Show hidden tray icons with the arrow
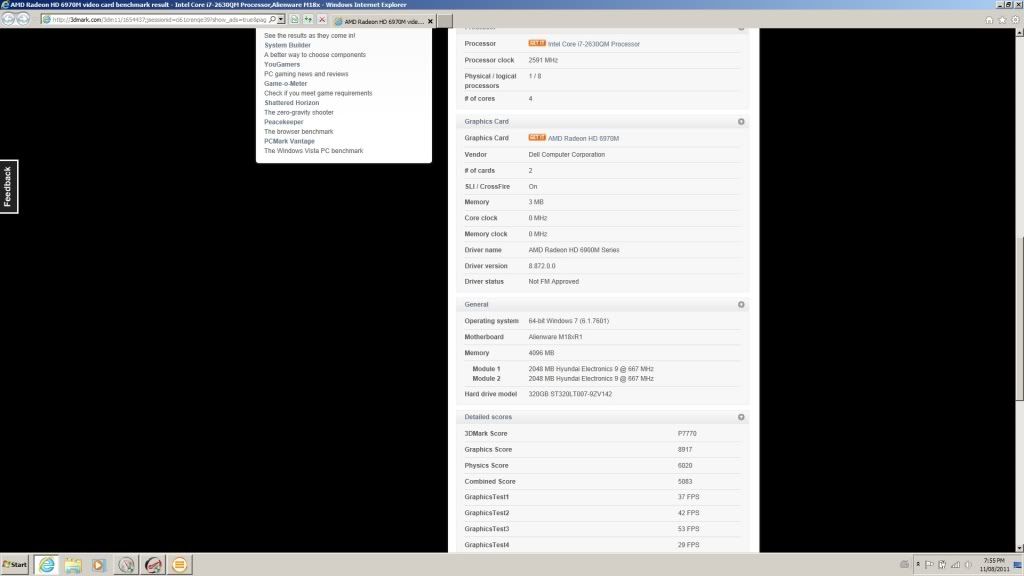This screenshot has height=576, width=1024. coord(918,564)
